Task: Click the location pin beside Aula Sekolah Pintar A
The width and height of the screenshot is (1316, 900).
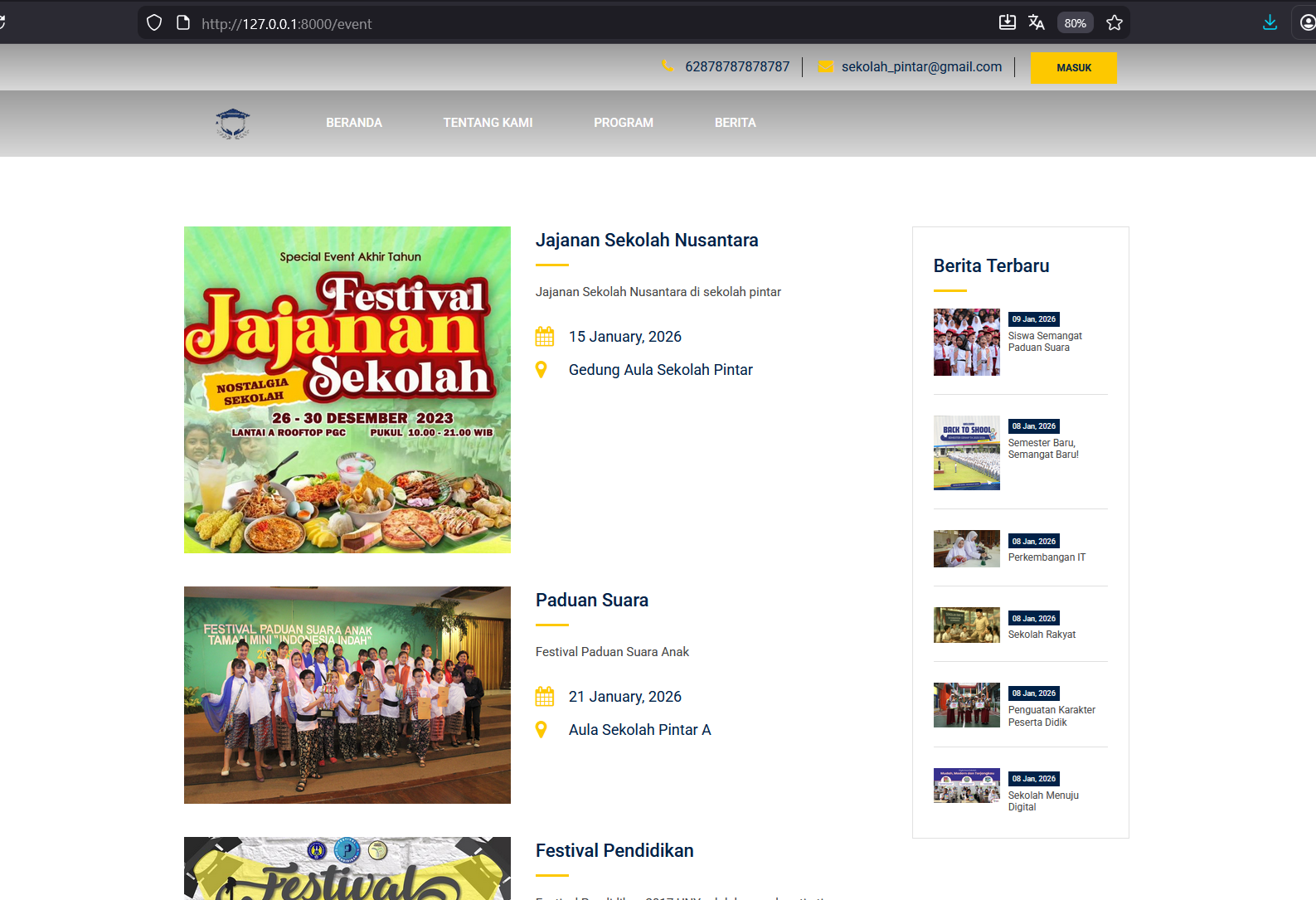Action: (x=541, y=730)
